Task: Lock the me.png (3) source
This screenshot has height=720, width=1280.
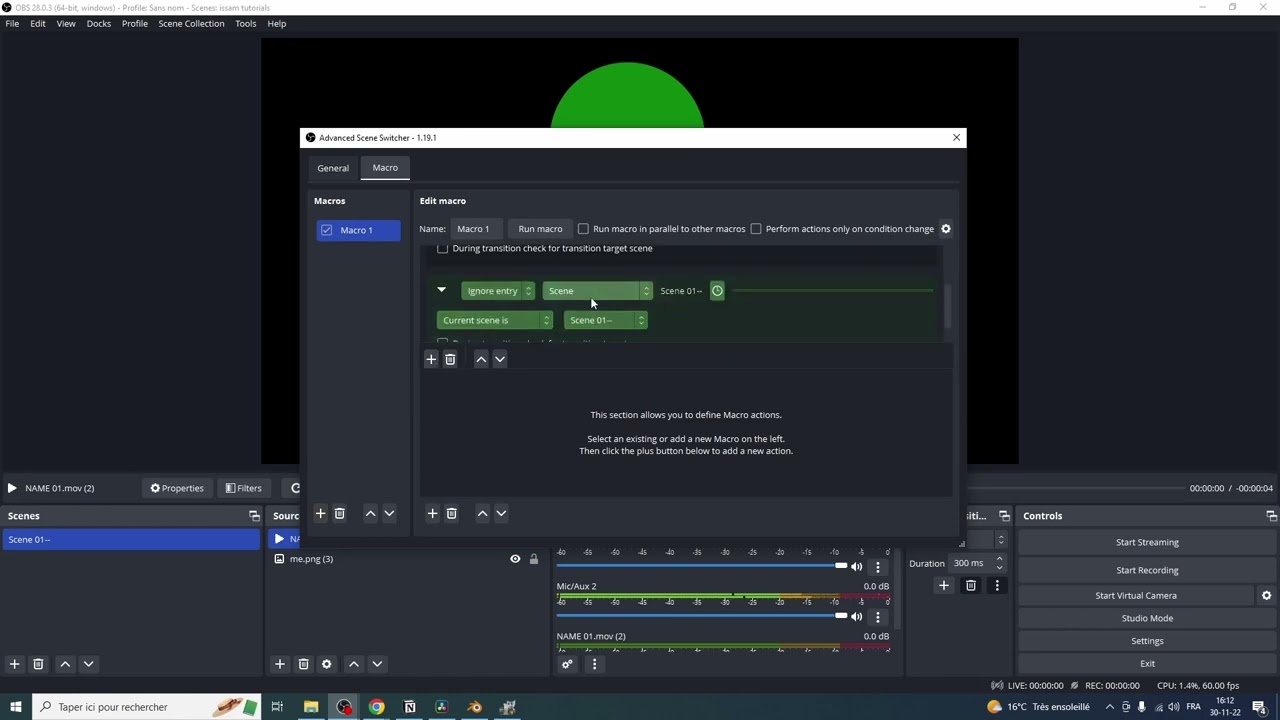Action: point(534,559)
